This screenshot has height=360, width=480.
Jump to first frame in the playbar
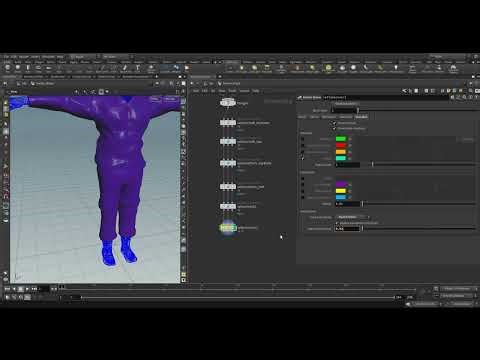tap(7, 289)
